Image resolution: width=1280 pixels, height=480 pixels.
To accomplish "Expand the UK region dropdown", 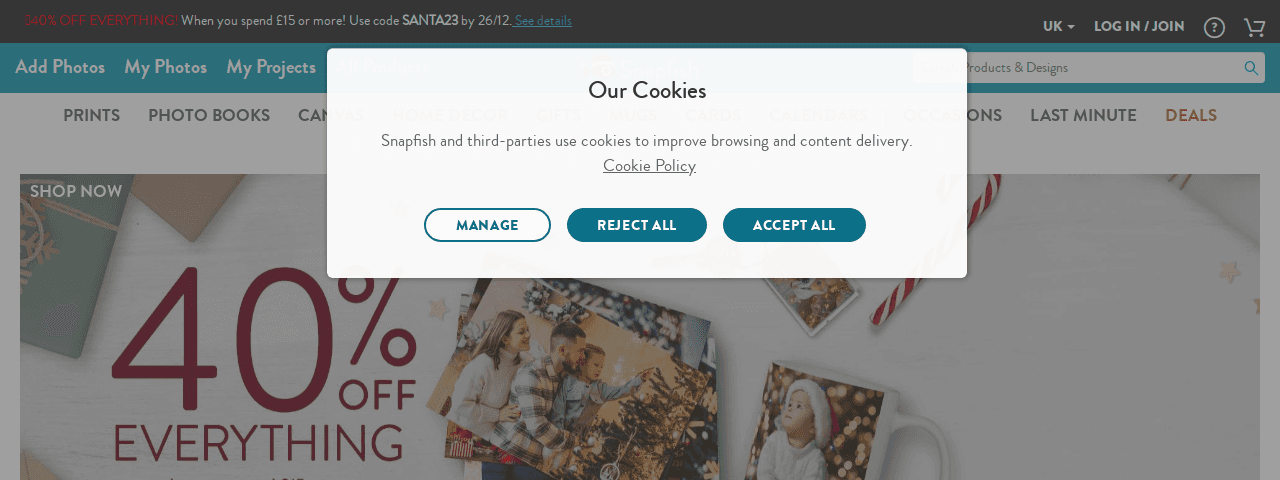I will click(x=1058, y=27).
